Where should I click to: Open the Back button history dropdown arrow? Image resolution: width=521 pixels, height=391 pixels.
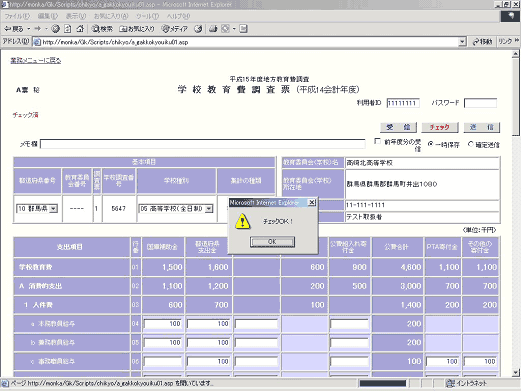click(x=29, y=29)
